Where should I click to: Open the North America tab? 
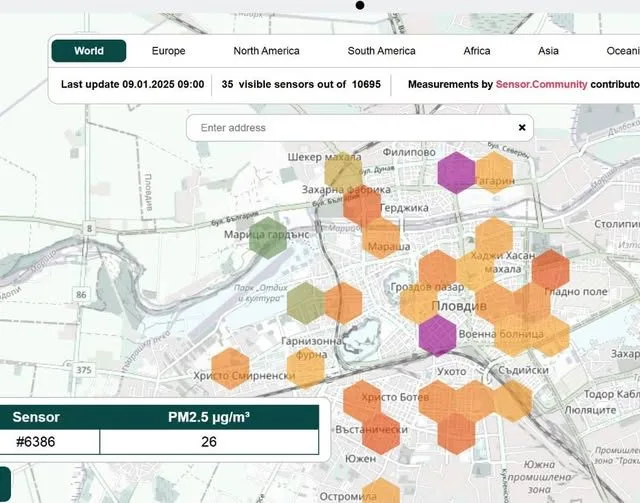pyautogui.click(x=266, y=51)
